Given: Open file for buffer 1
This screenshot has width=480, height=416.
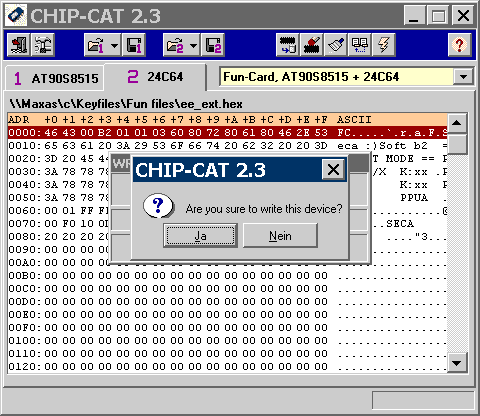Looking at the screenshot, I should [x=96, y=45].
